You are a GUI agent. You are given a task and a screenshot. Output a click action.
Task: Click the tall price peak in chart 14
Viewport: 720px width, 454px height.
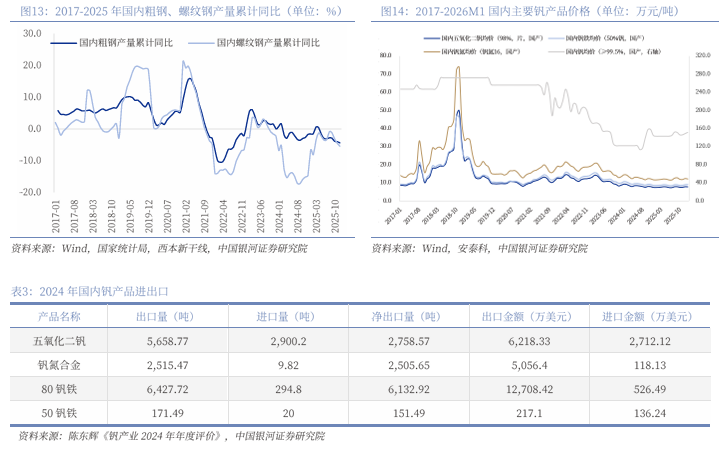pyautogui.click(x=457, y=70)
